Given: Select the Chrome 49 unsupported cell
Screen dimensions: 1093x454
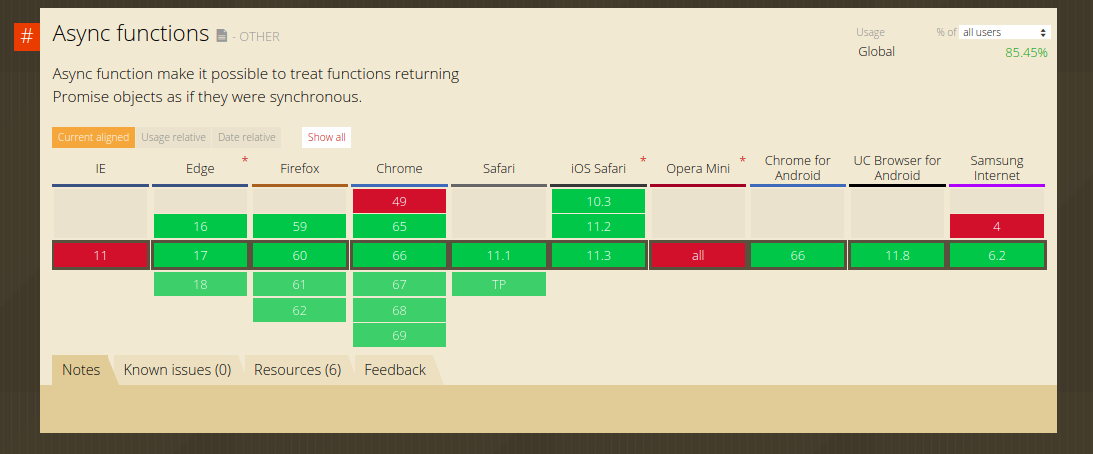Looking at the screenshot, I should [399, 201].
